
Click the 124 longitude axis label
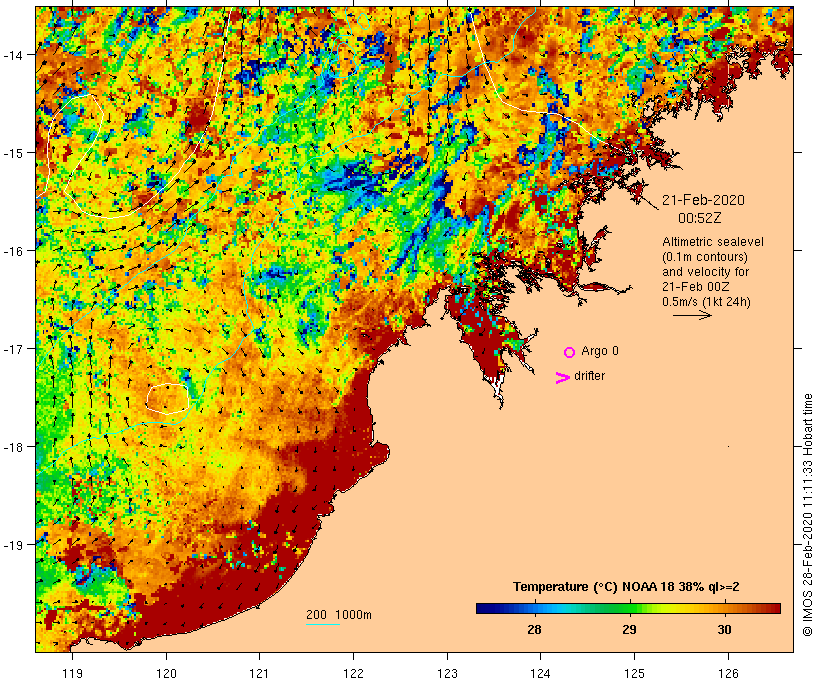(x=541, y=673)
